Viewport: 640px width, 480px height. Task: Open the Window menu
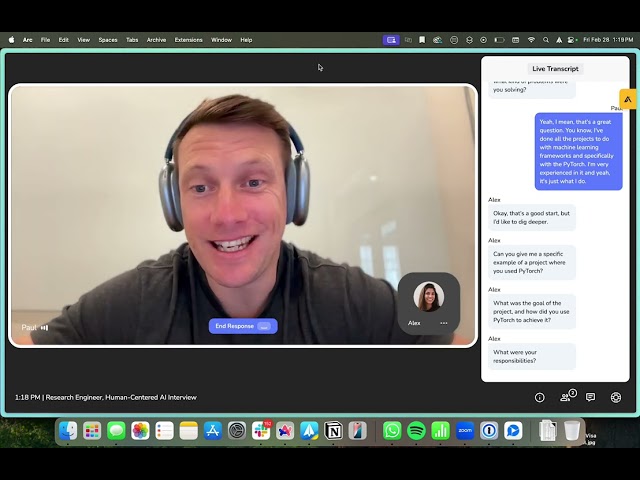point(221,40)
